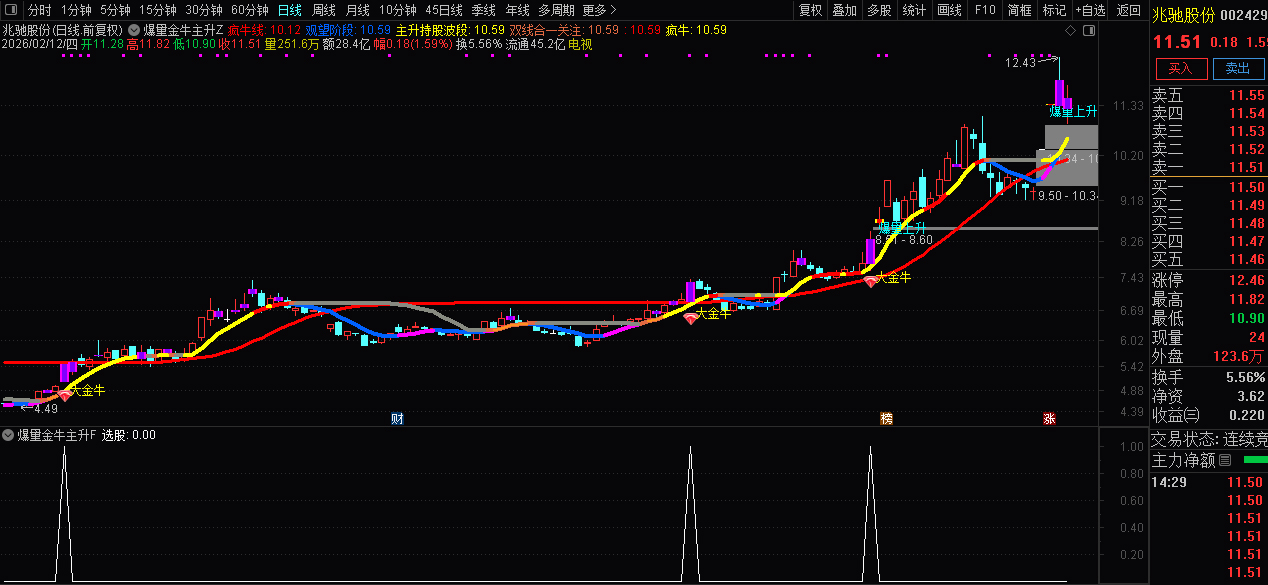This screenshot has height=585, width=1268.
Task: Toggle 复权 price adjustment
Action: [x=810, y=10]
